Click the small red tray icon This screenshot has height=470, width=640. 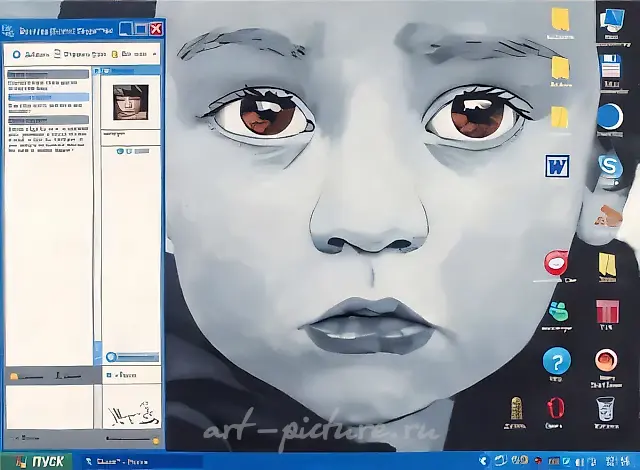(x=538, y=461)
